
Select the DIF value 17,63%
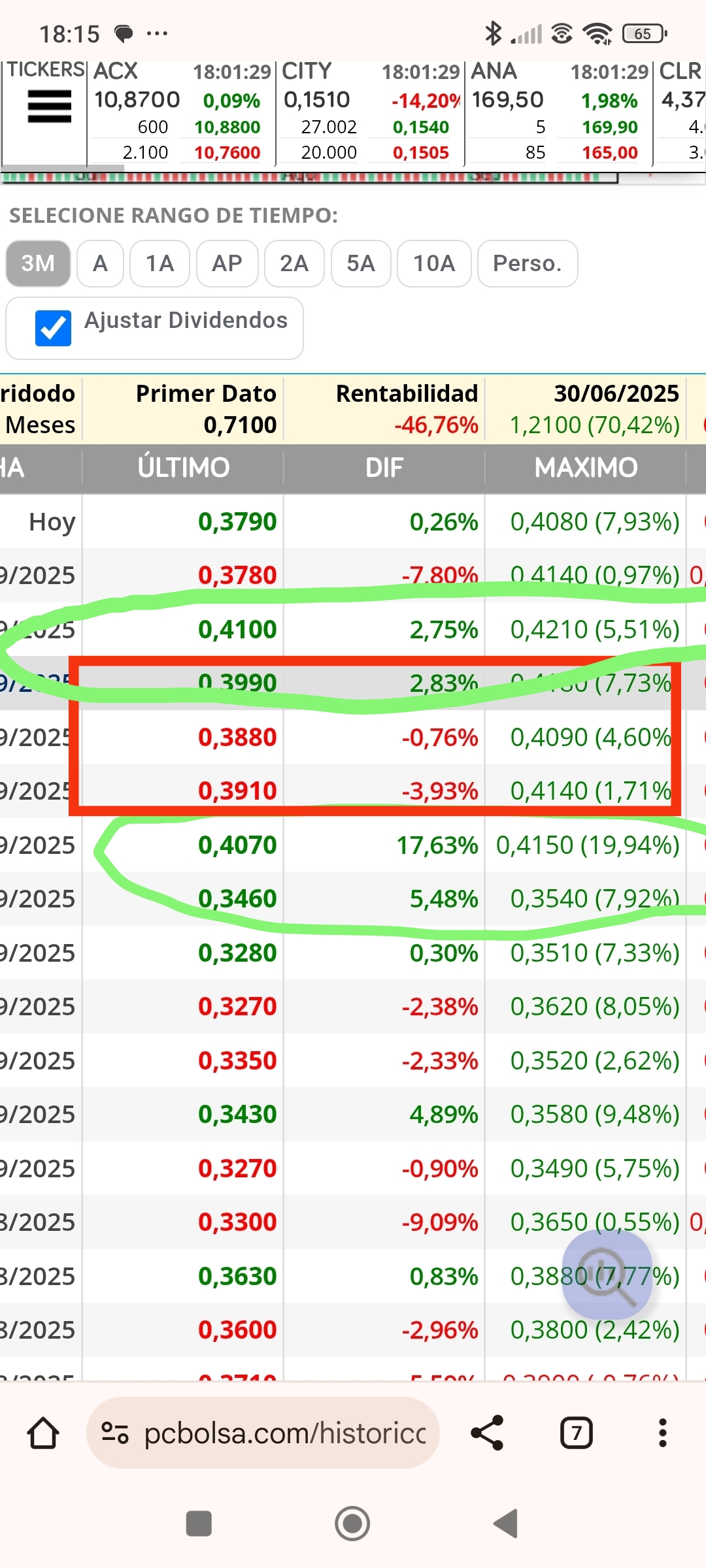(x=437, y=845)
